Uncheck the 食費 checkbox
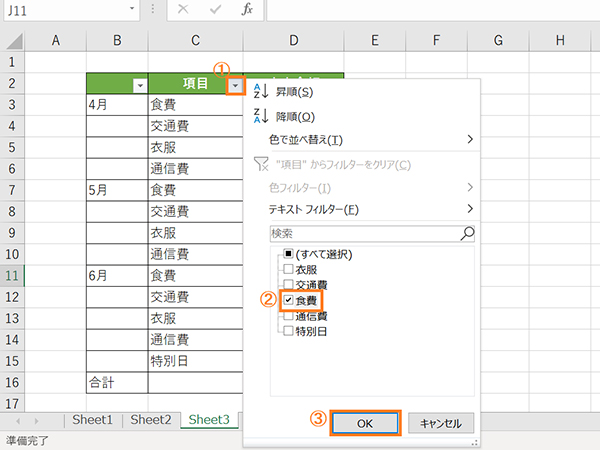The height and width of the screenshot is (450, 600). (x=289, y=300)
